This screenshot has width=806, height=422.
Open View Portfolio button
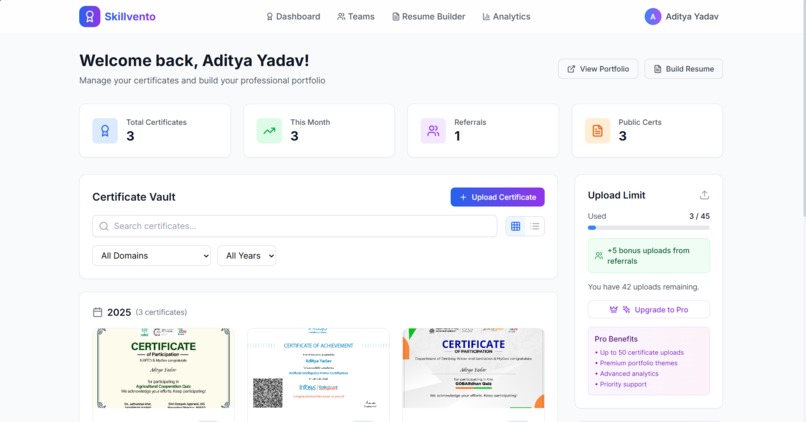pos(598,69)
